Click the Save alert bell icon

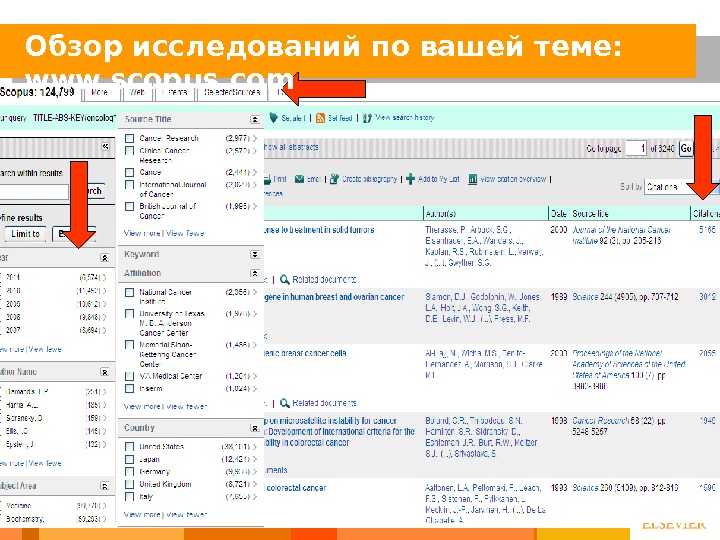tap(274, 118)
